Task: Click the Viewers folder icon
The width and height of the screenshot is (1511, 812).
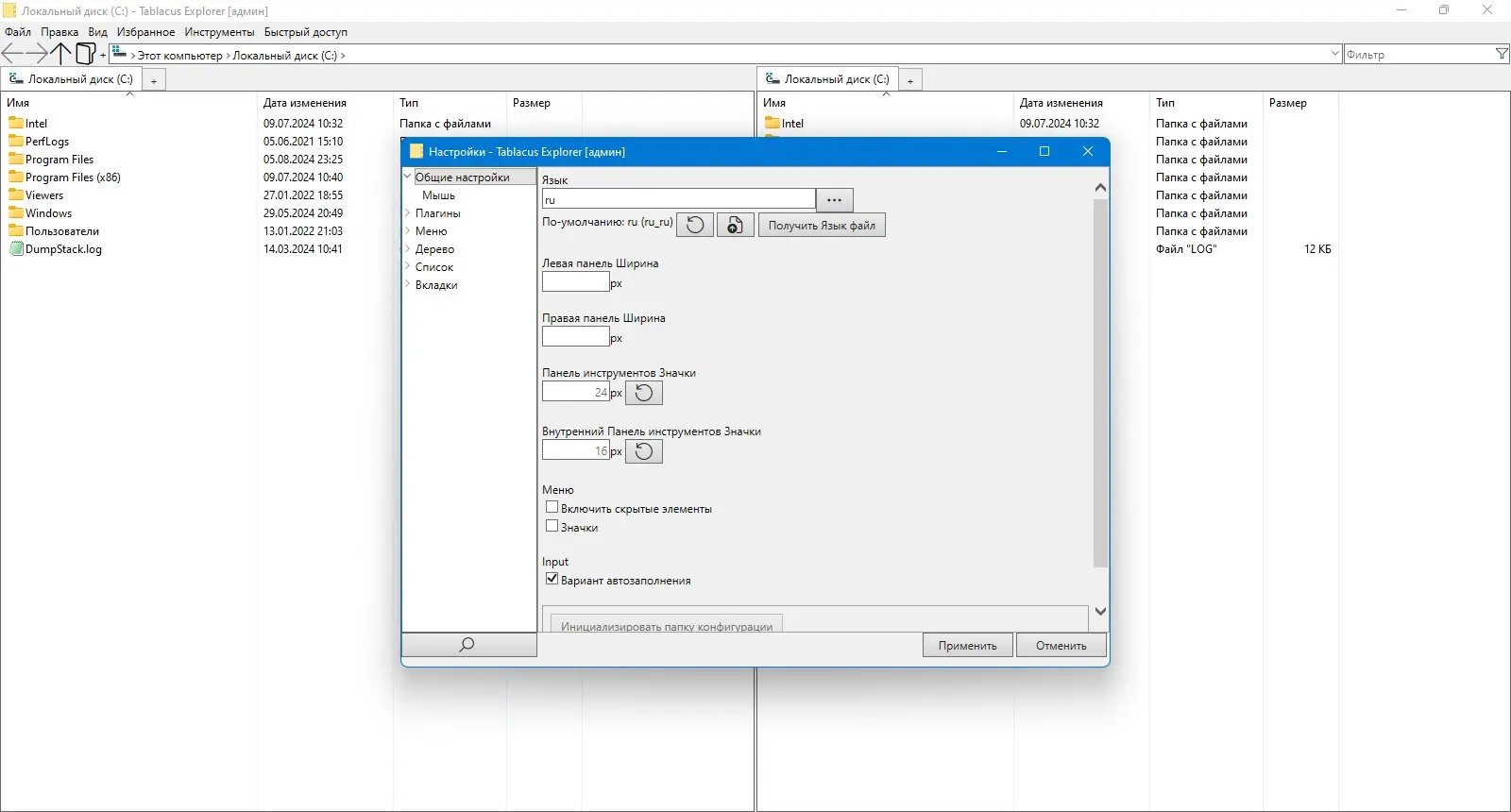Action: click(16, 195)
